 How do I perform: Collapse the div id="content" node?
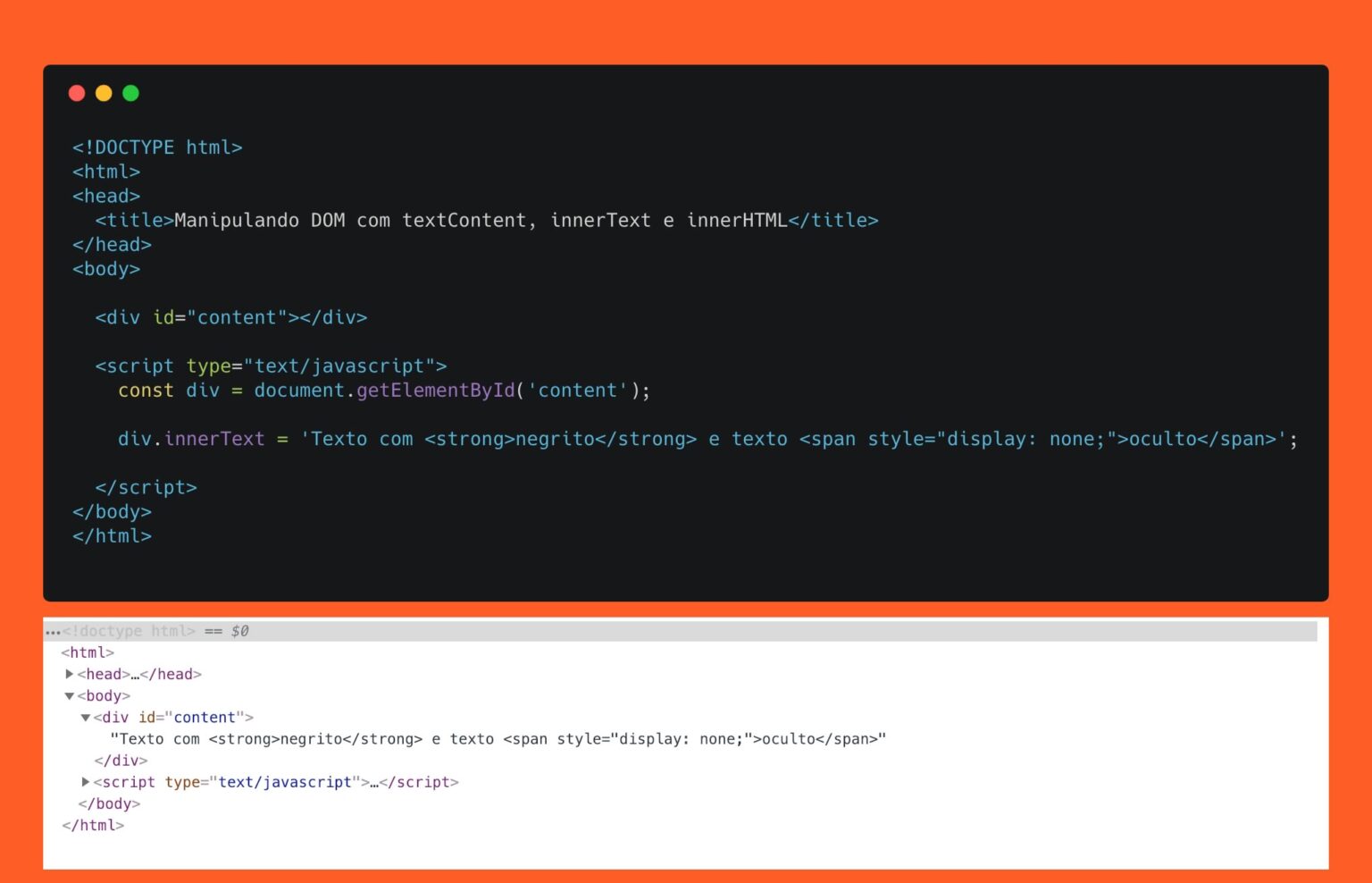[x=86, y=717]
